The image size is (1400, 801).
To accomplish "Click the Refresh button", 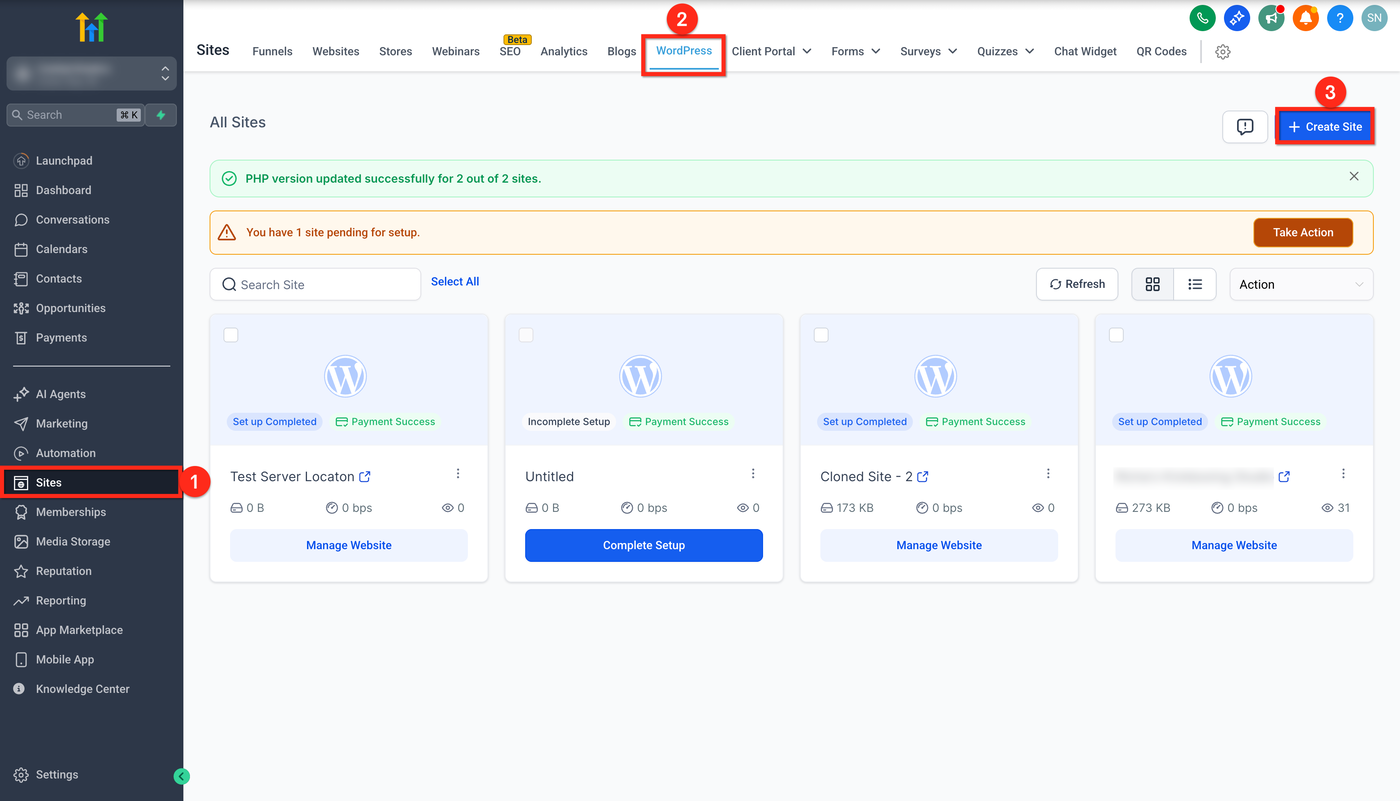I will click(x=1077, y=284).
